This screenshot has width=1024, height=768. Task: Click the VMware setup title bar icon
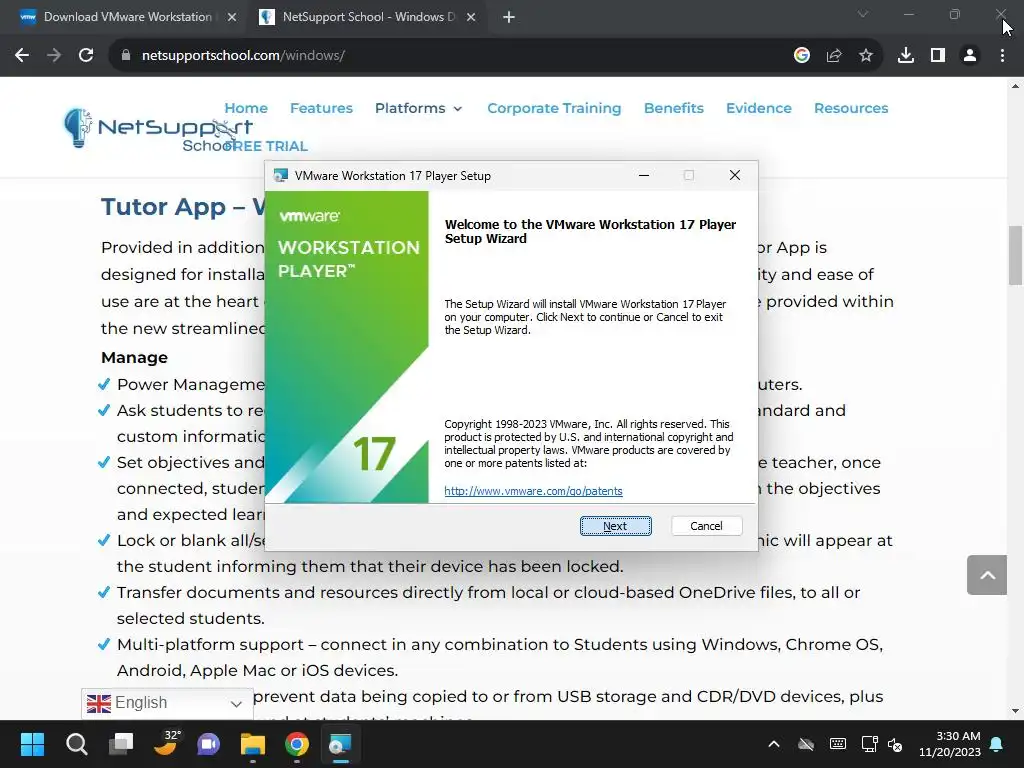[281, 175]
